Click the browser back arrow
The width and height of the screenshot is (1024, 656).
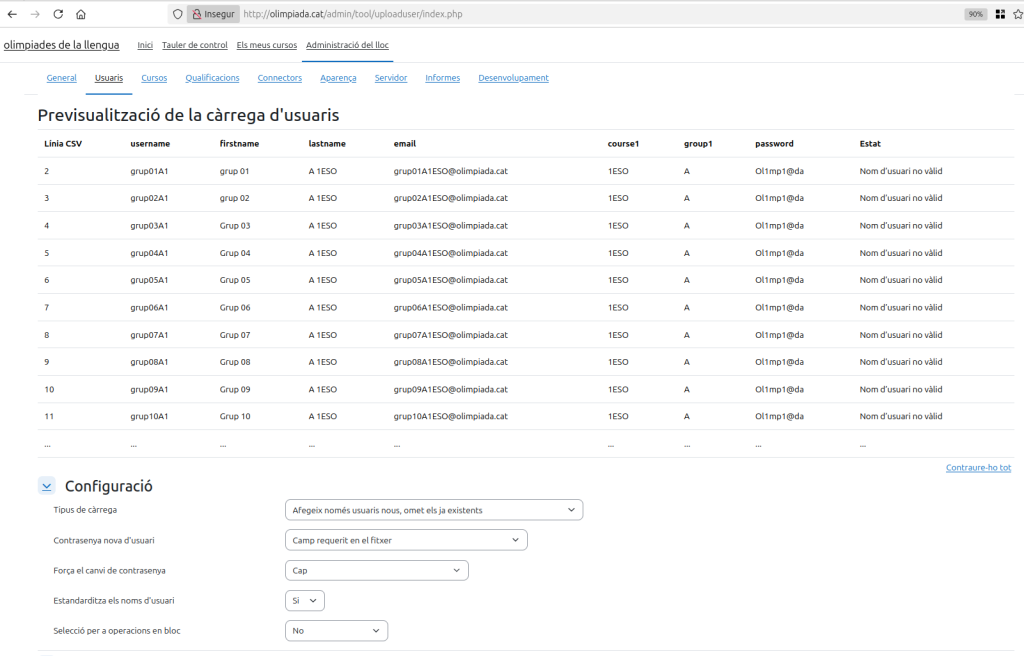tap(12, 14)
